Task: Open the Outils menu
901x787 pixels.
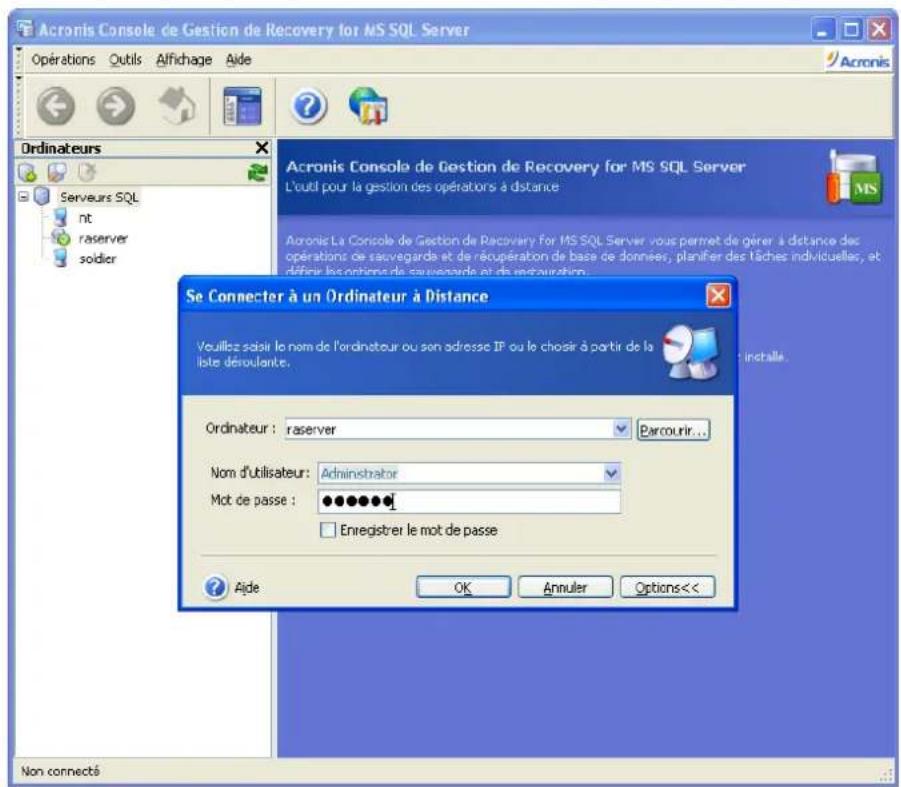Action: (125, 60)
